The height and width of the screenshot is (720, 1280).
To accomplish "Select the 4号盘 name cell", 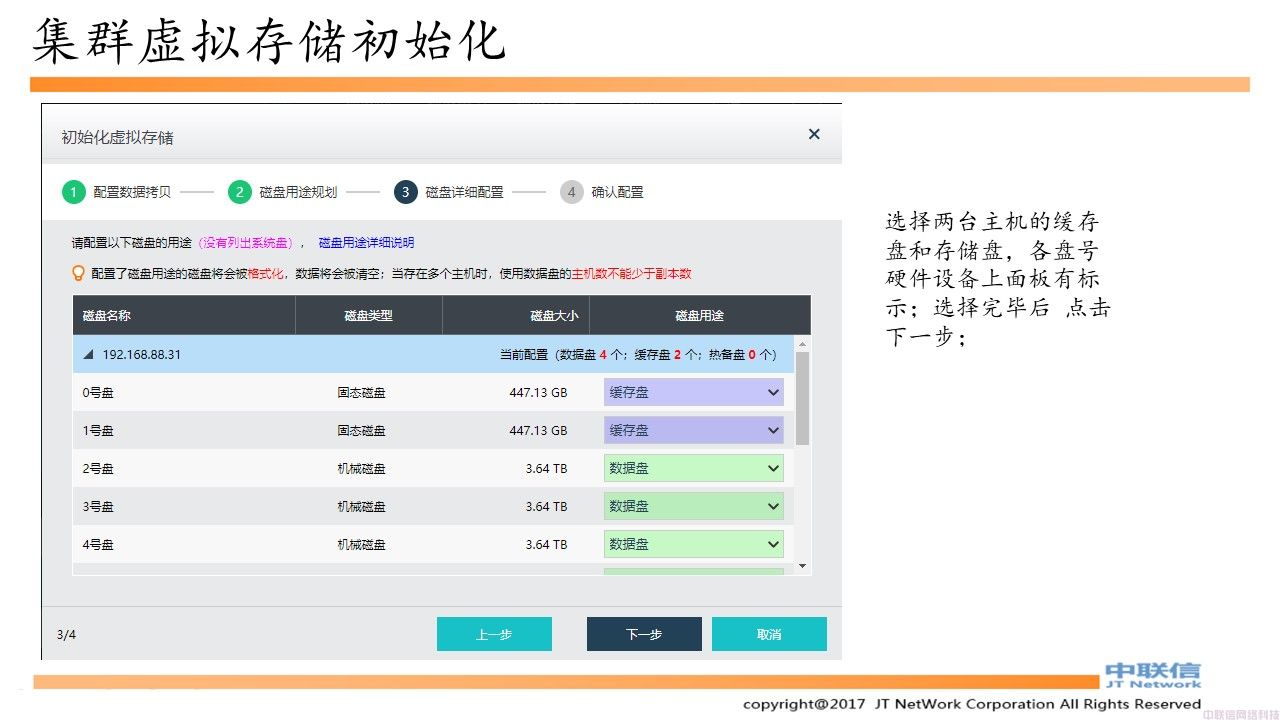I will coord(98,545).
